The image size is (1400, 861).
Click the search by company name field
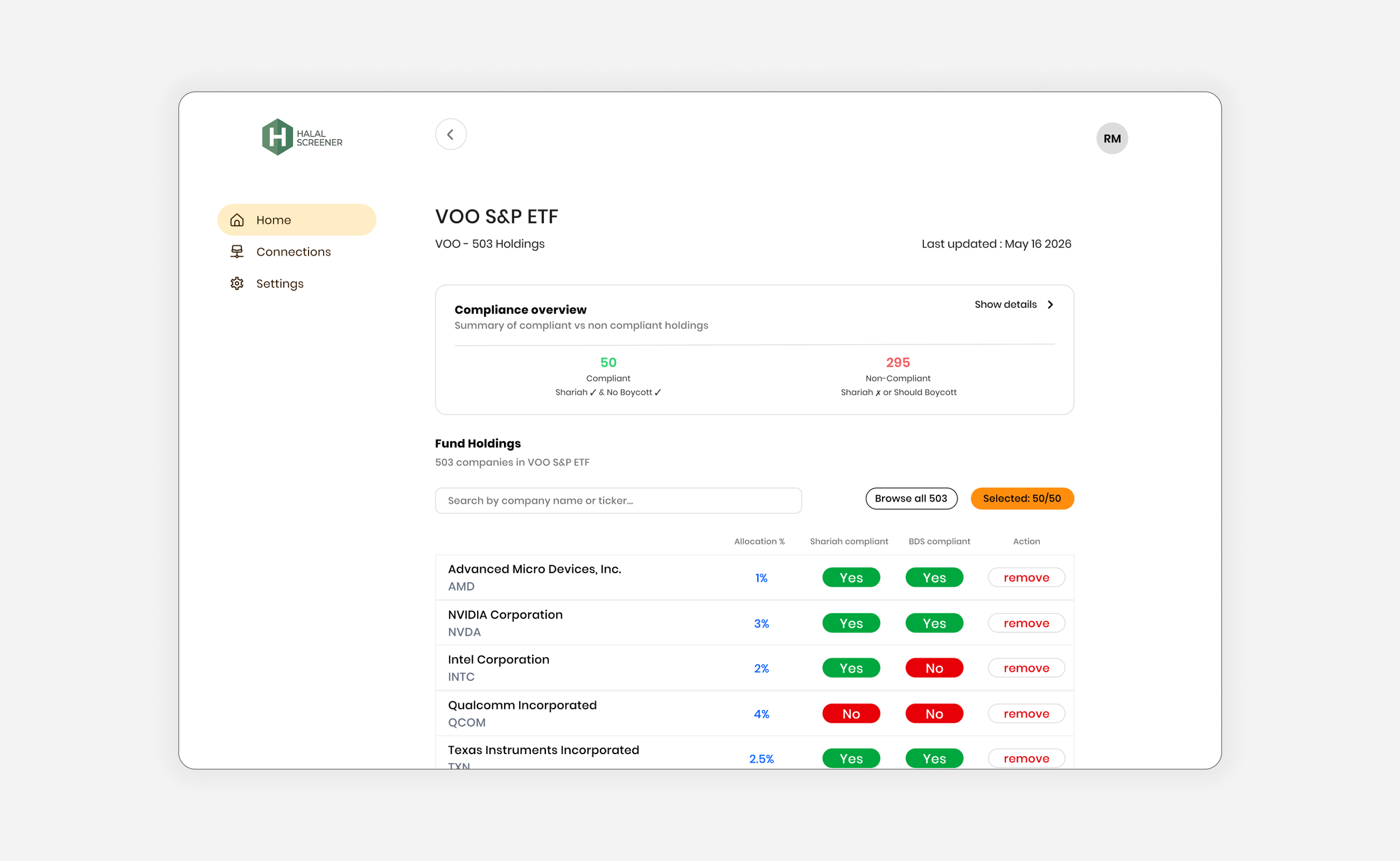618,500
